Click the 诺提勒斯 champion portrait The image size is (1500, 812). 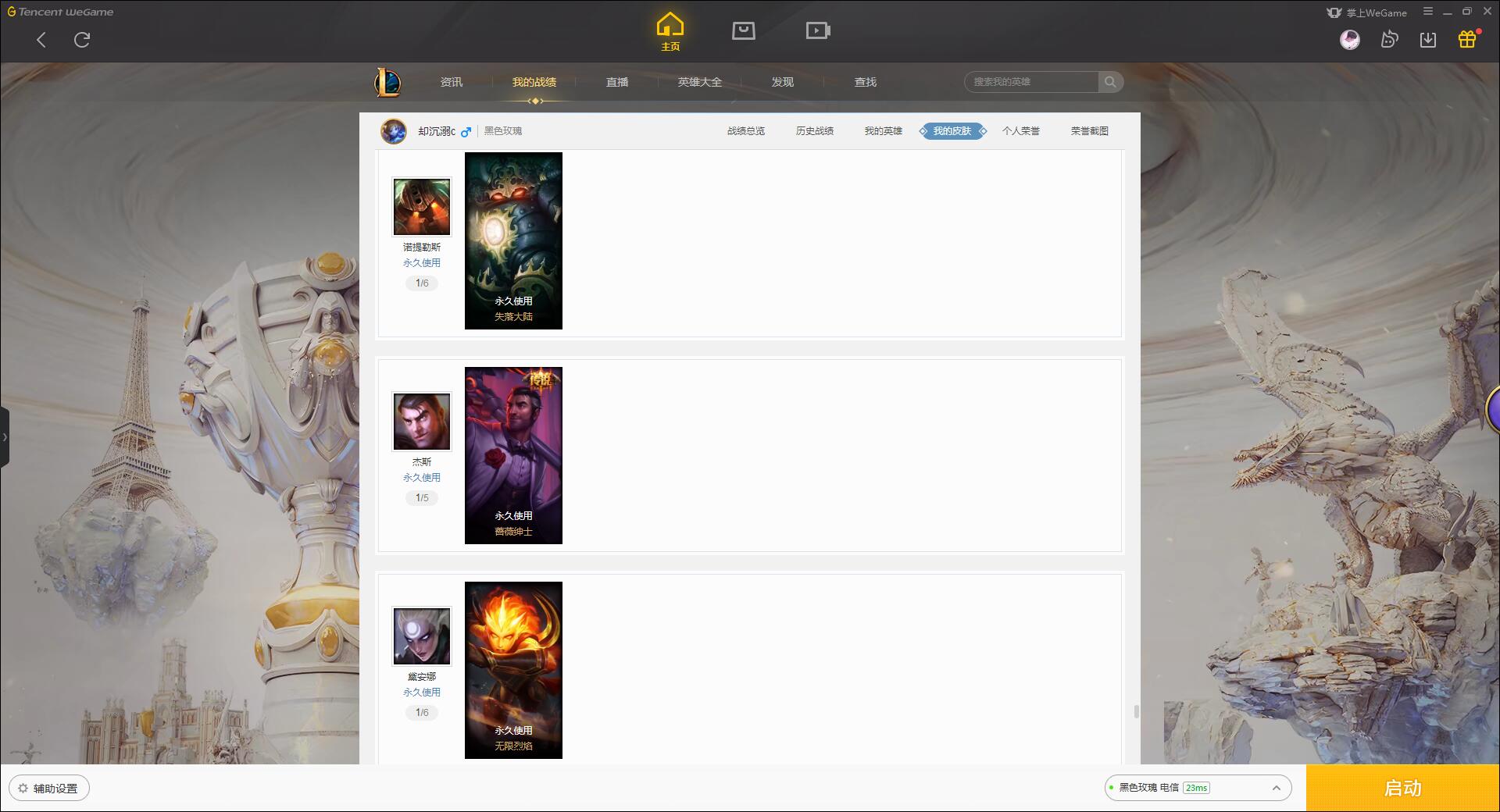click(422, 207)
